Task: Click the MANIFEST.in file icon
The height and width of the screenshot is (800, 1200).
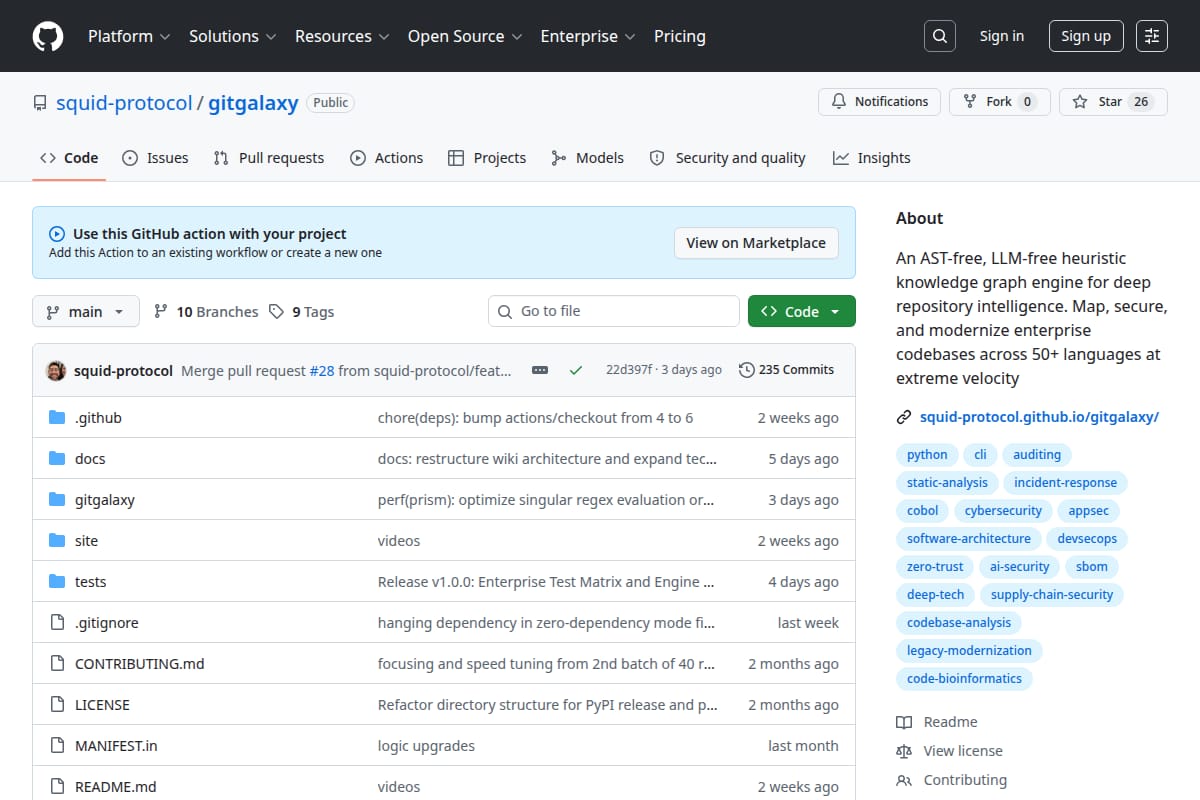Action: [57, 746]
